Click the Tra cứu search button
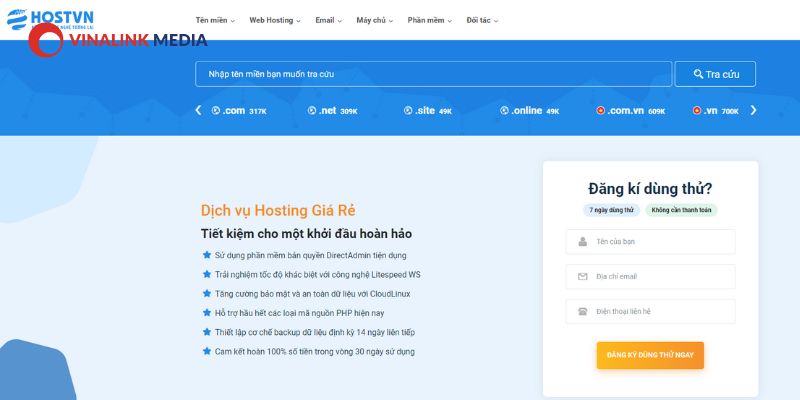 715,74
